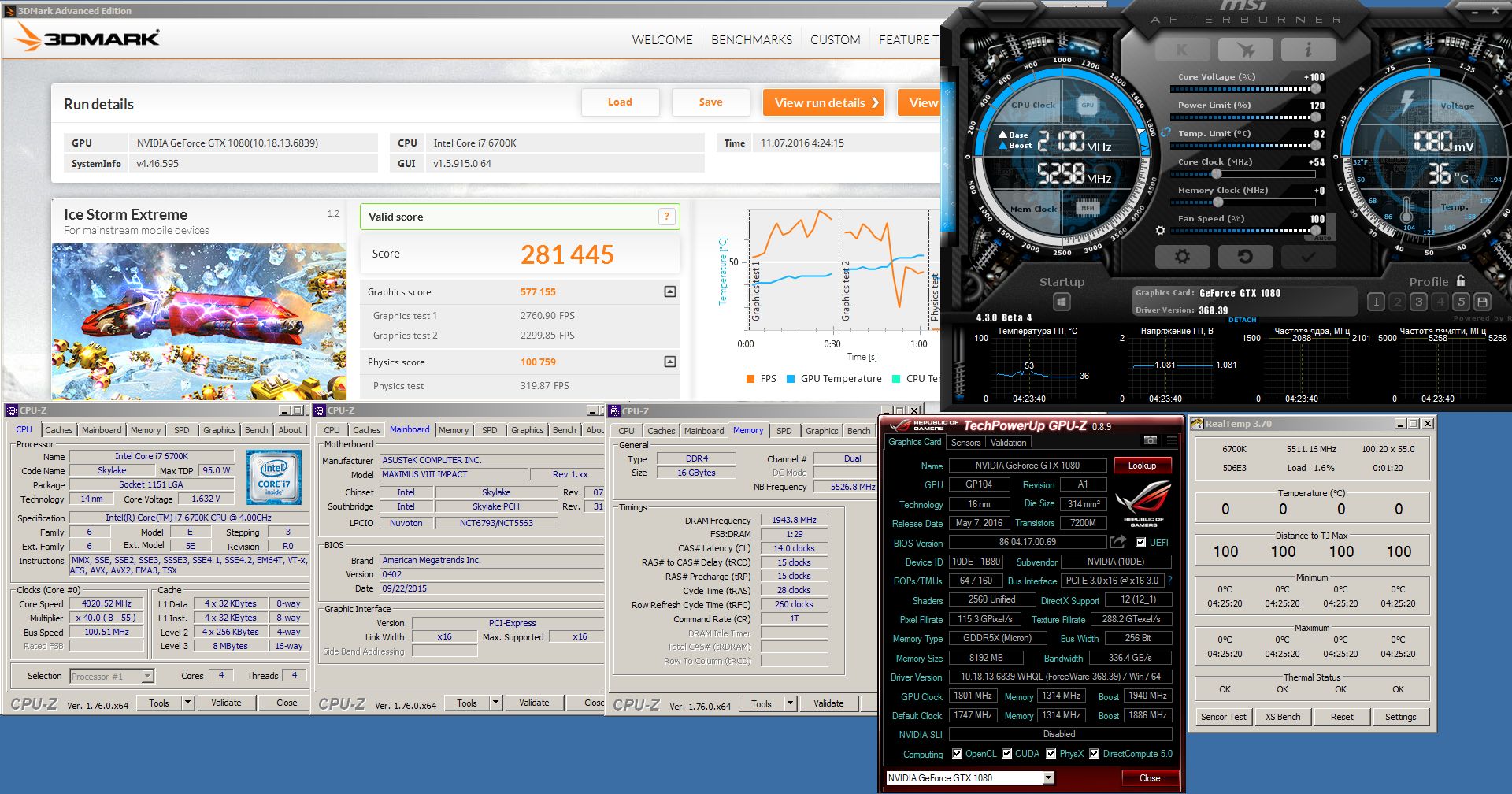
Task: Click the 3DMark help question mark icon
Action: (666, 217)
